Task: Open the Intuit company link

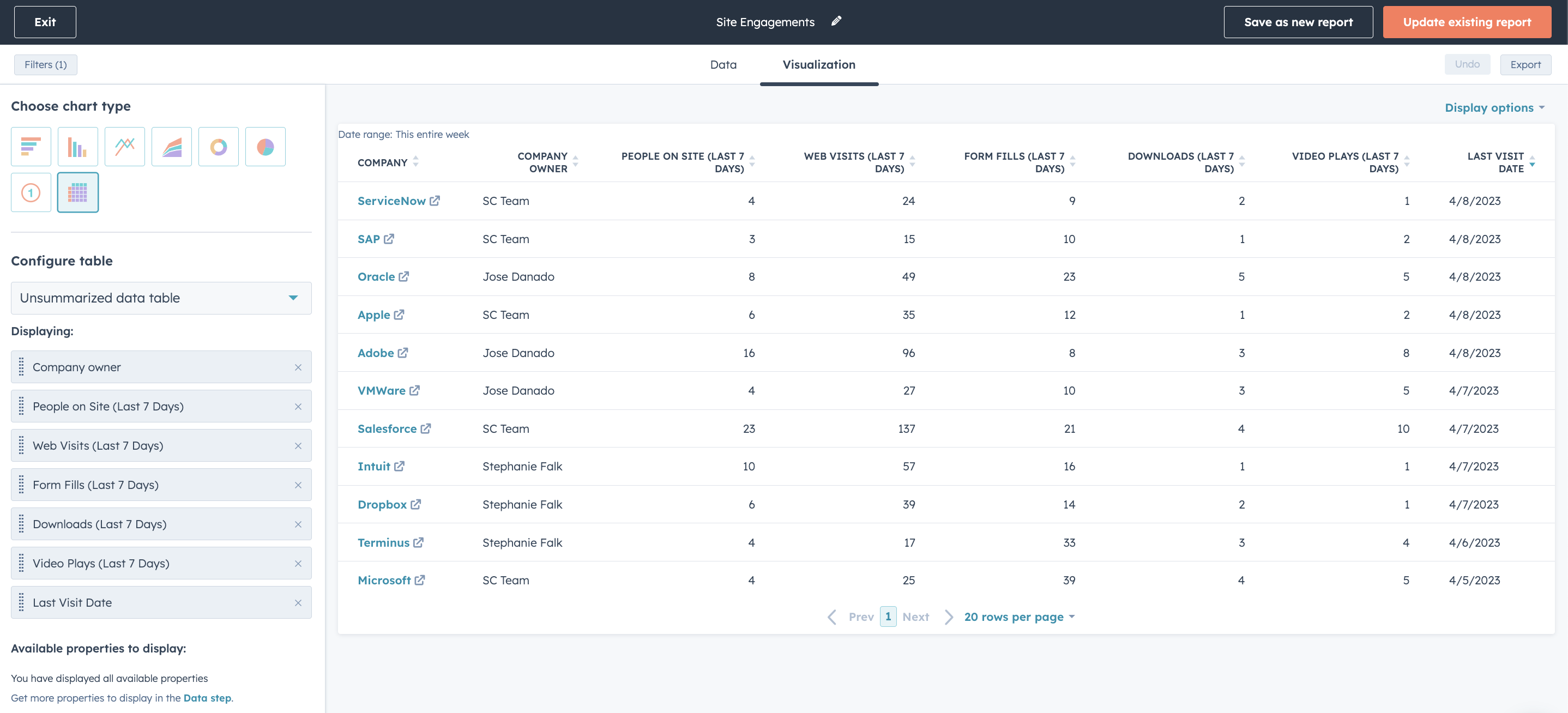Action: (x=374, y=467)
